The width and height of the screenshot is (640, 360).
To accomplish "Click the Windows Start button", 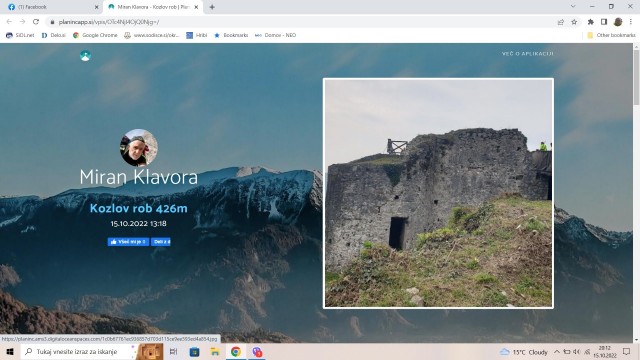I will [10, 351].
